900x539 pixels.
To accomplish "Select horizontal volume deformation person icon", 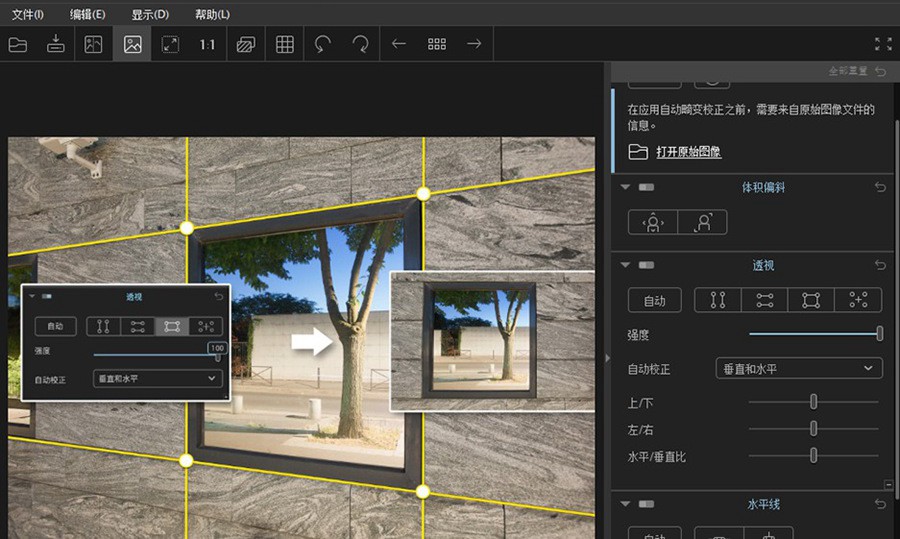I will point(653,222).
